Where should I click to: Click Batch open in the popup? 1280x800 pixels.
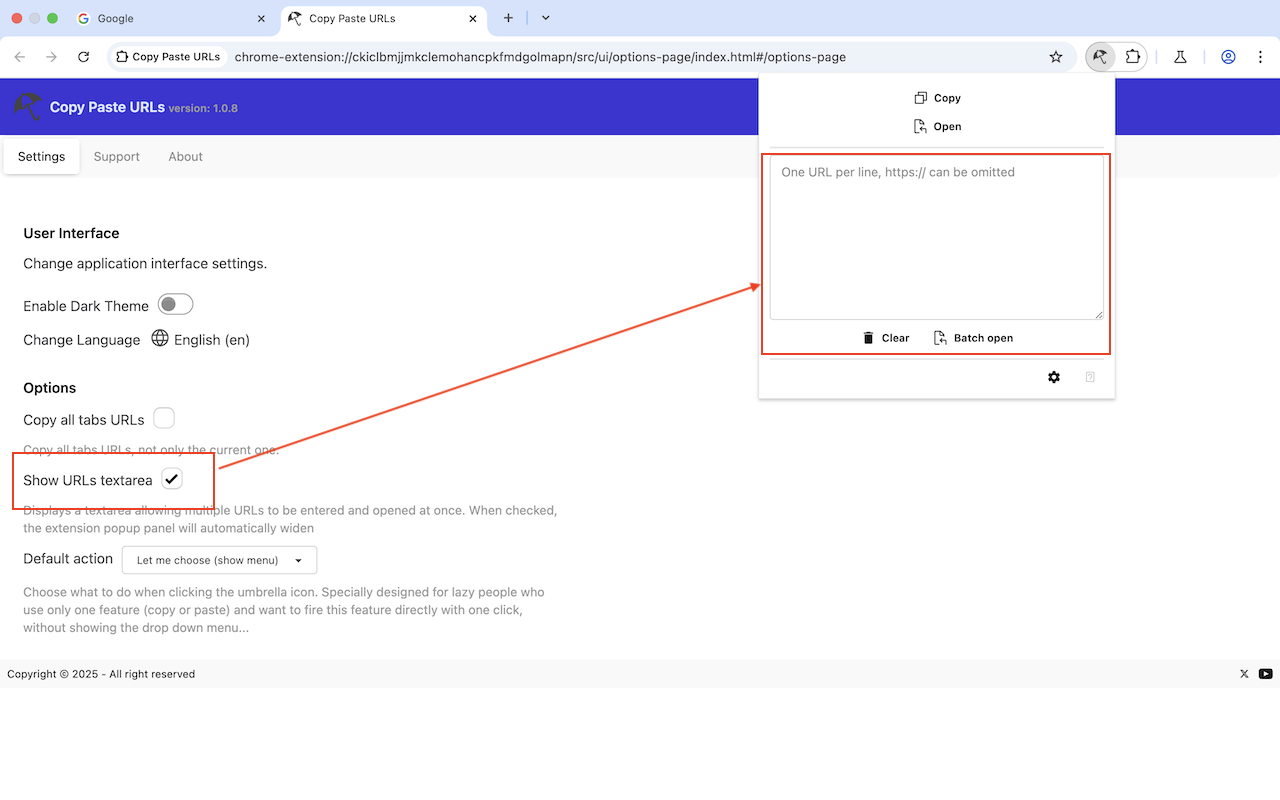tap(972, 337)
